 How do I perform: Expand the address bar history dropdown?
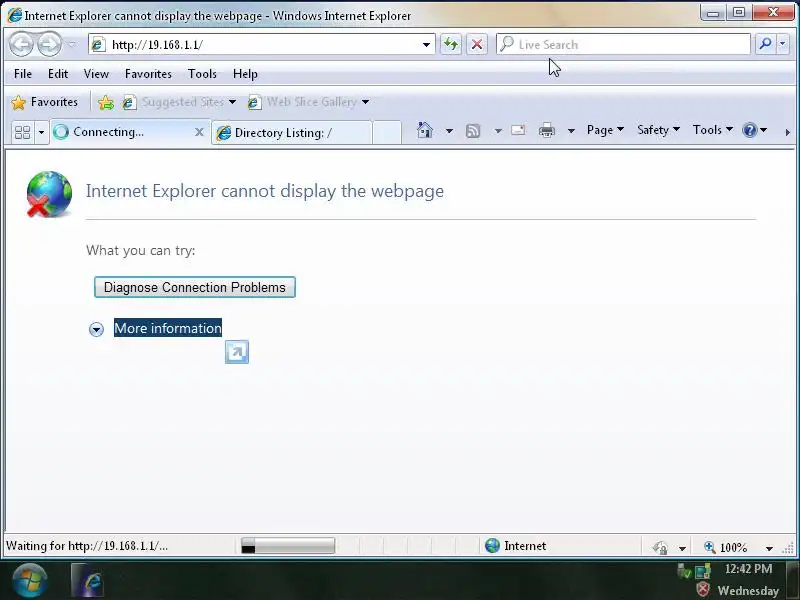[x=427, y=45]
